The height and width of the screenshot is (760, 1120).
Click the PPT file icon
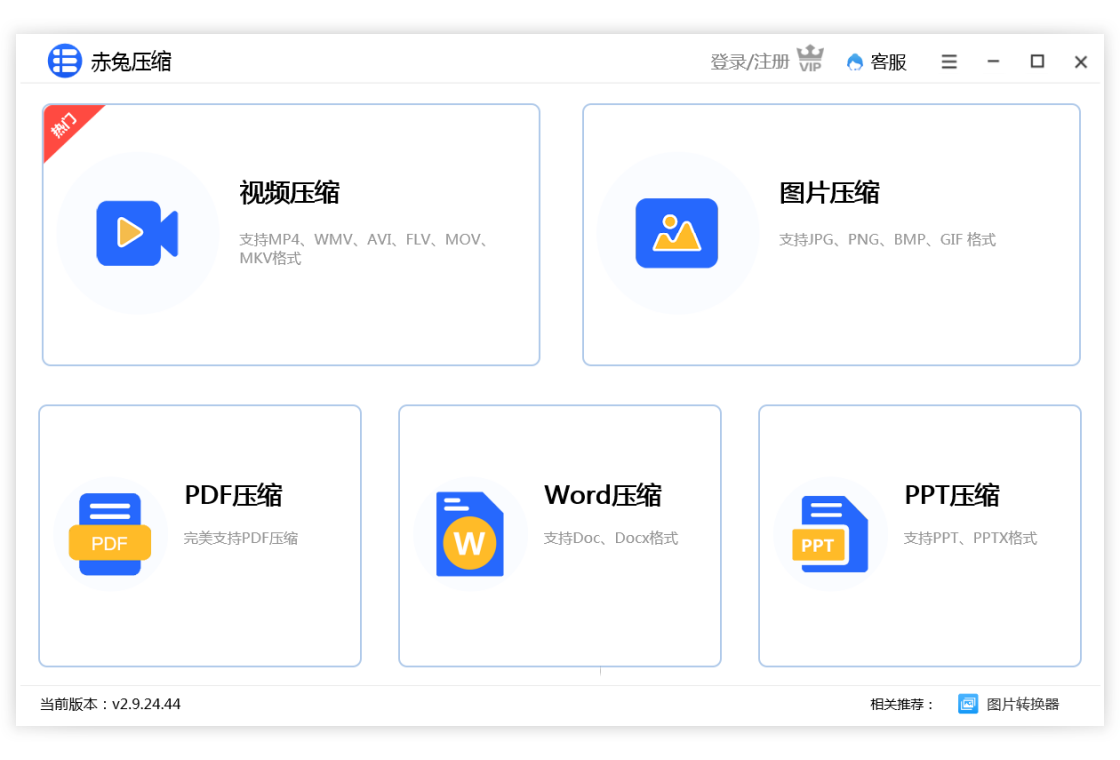(830, 534)
